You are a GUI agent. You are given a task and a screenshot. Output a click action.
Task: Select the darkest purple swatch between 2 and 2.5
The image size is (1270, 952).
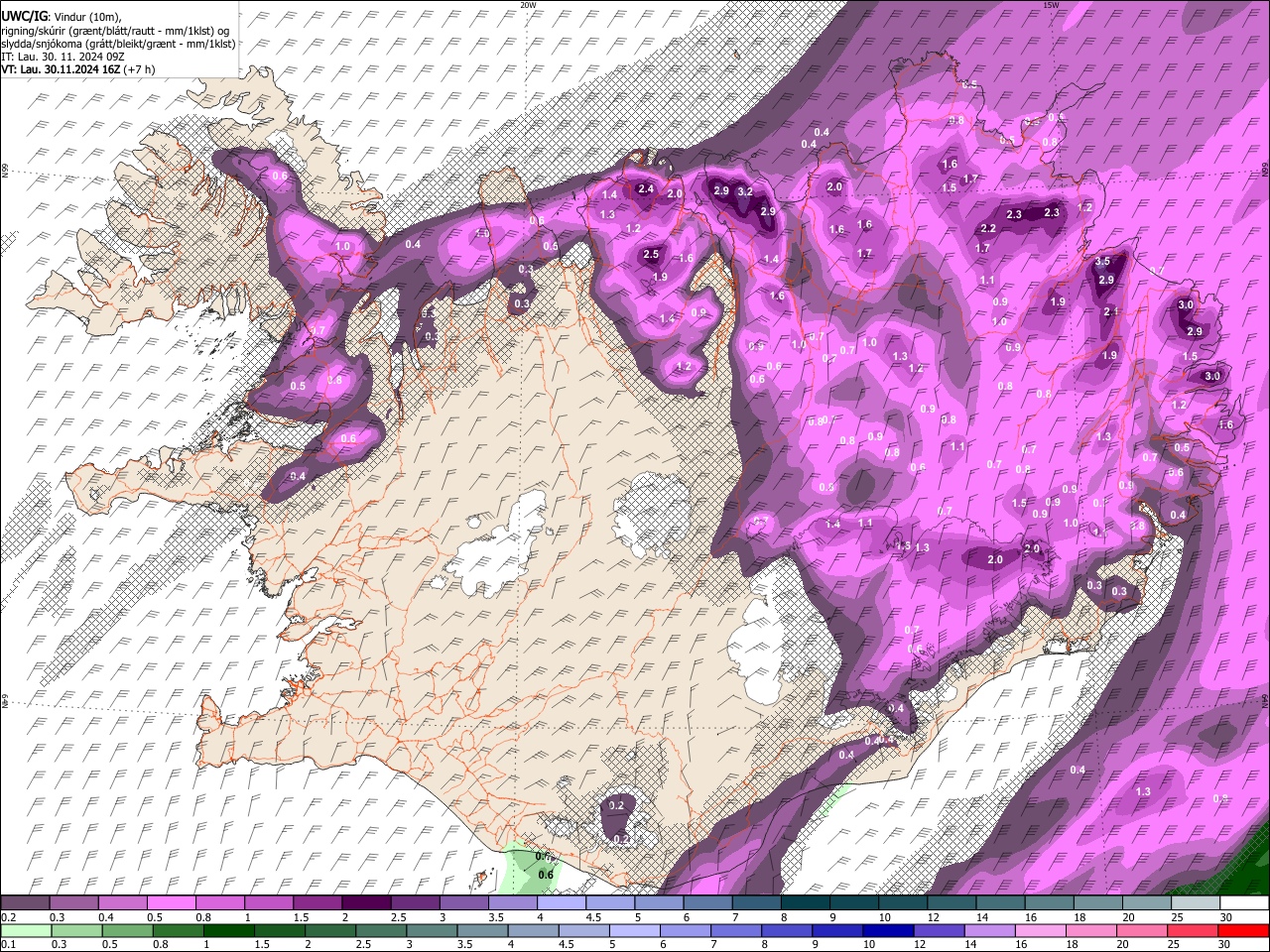tap(365, 903)
